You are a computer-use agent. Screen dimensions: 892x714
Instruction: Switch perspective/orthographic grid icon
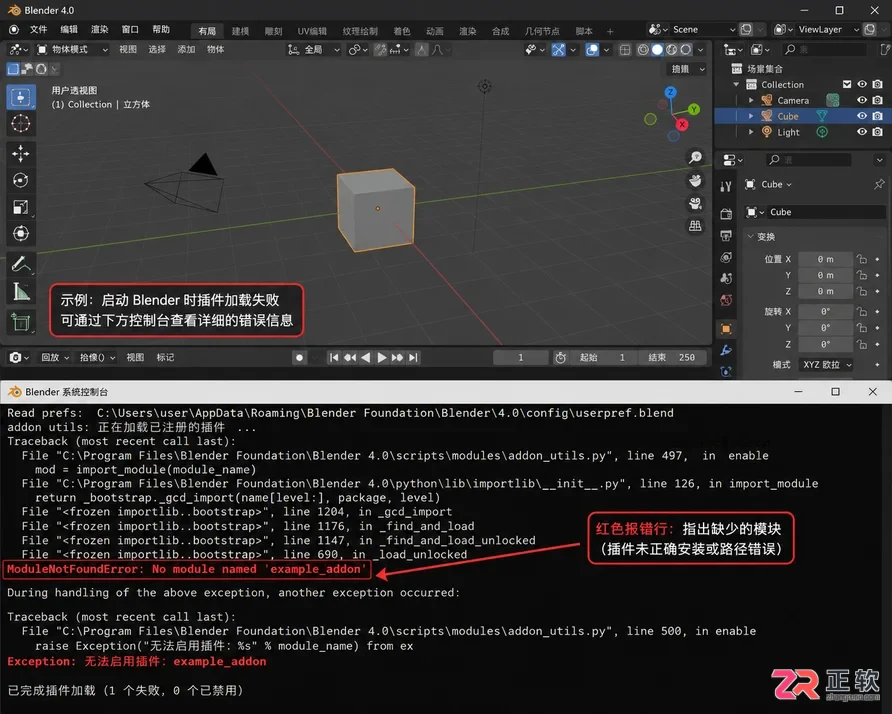695,226
